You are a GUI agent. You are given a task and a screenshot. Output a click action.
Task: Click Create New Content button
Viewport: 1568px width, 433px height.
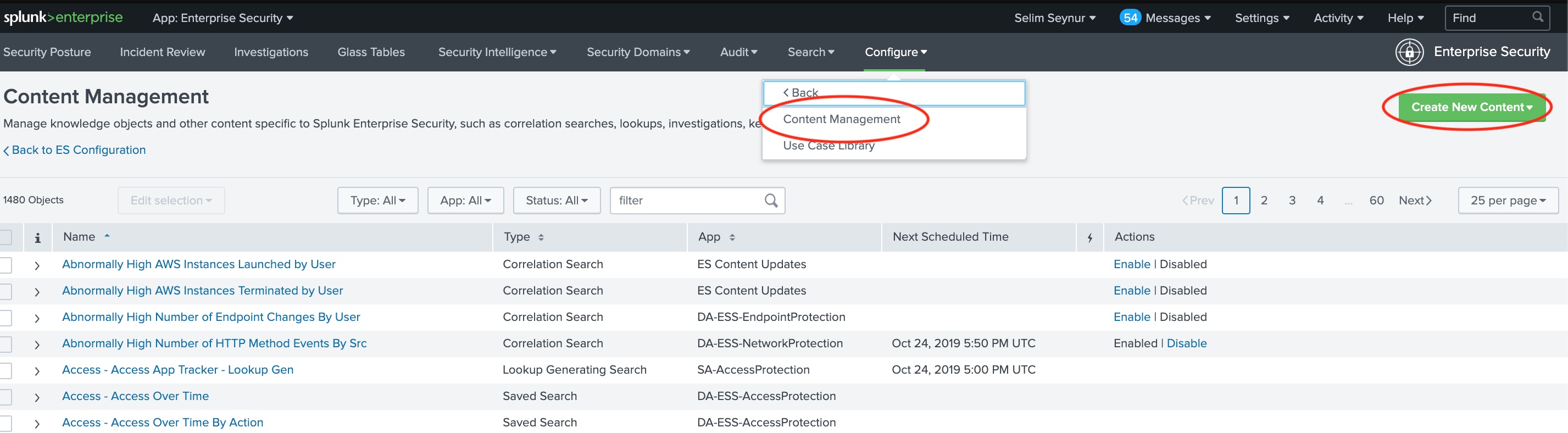(1471, 107)
